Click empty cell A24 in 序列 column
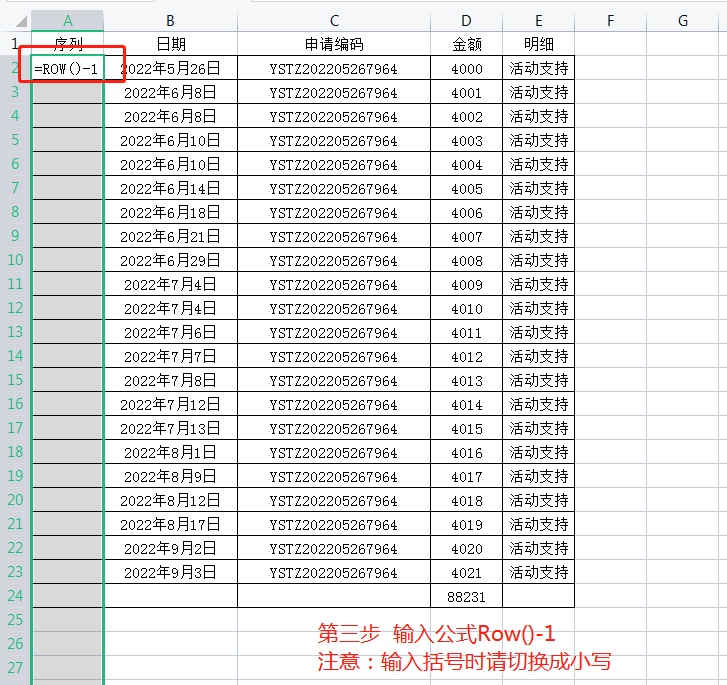The width and height of the screenshot is (727, 685). pyautogui.click(x=68, y=595)
